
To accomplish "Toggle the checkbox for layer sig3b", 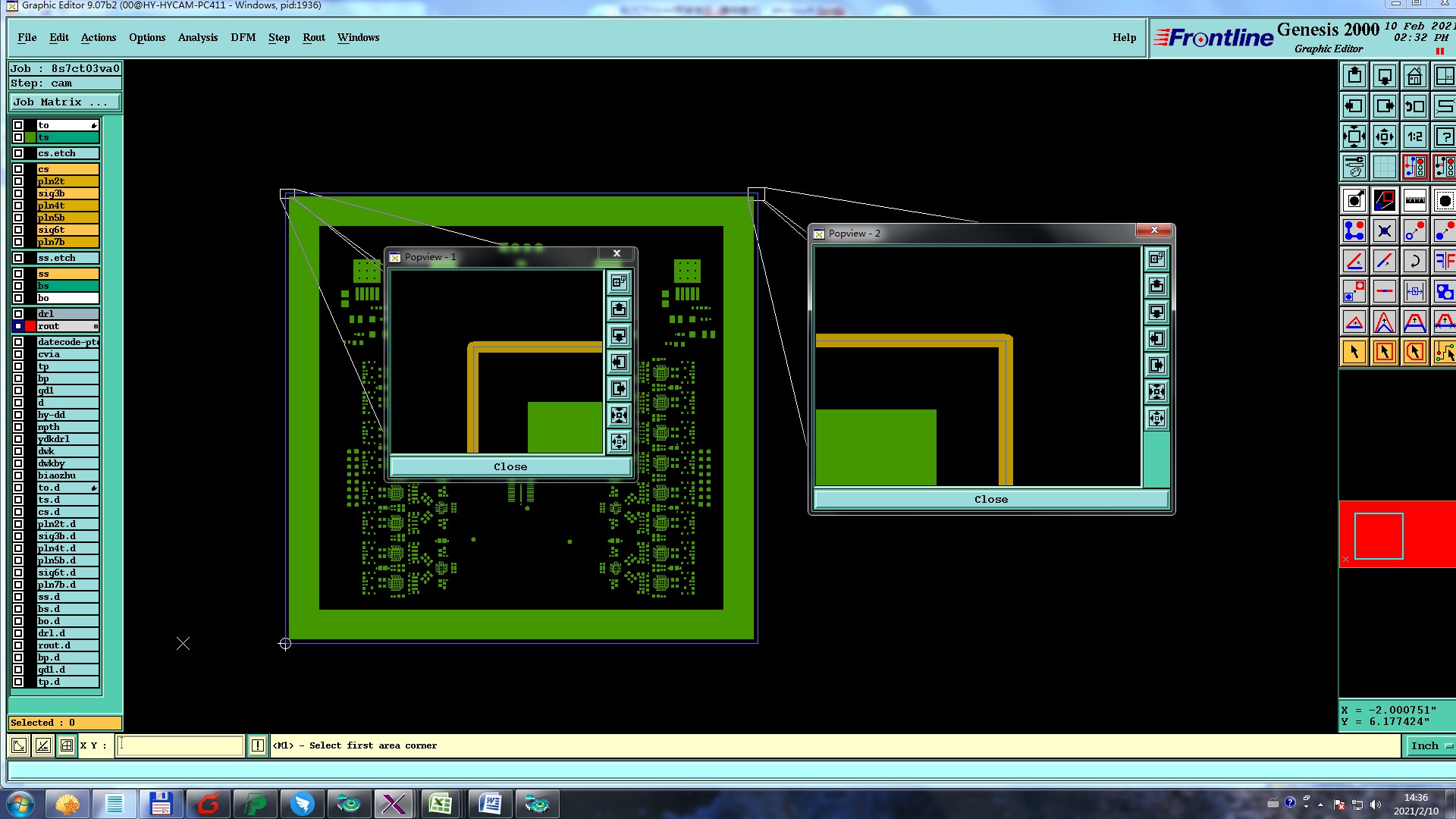I will (x=18, y=193).
